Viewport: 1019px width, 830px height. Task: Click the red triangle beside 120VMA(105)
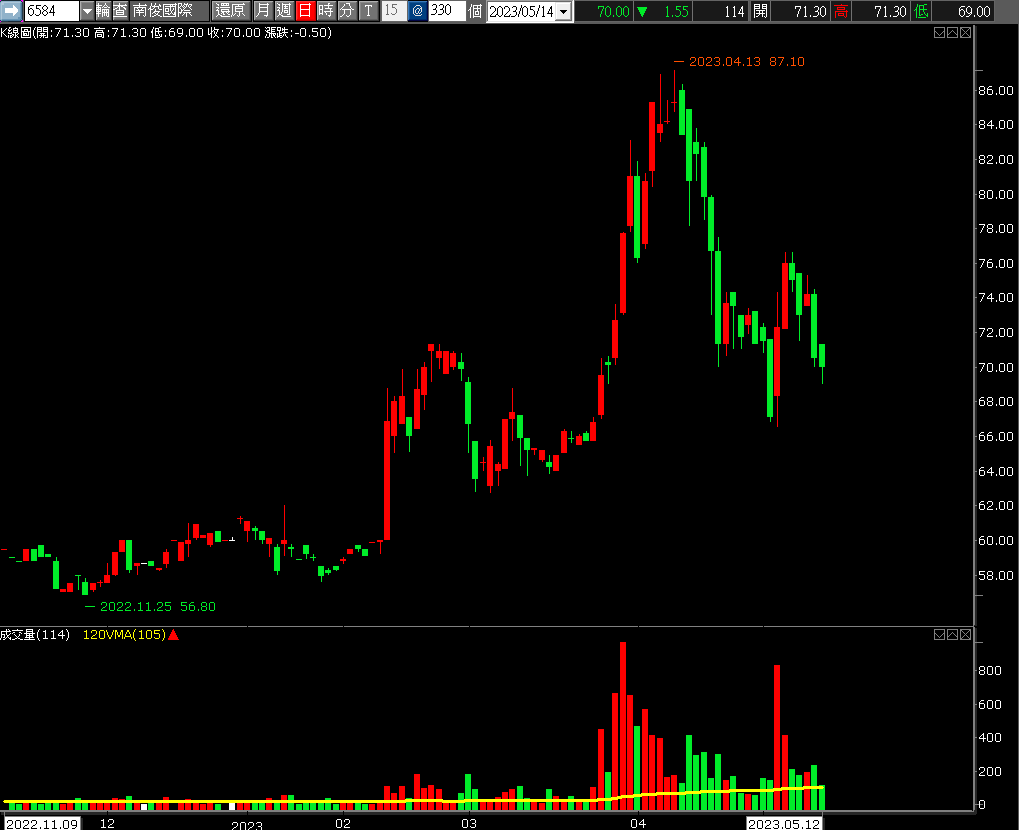(174, 635)
